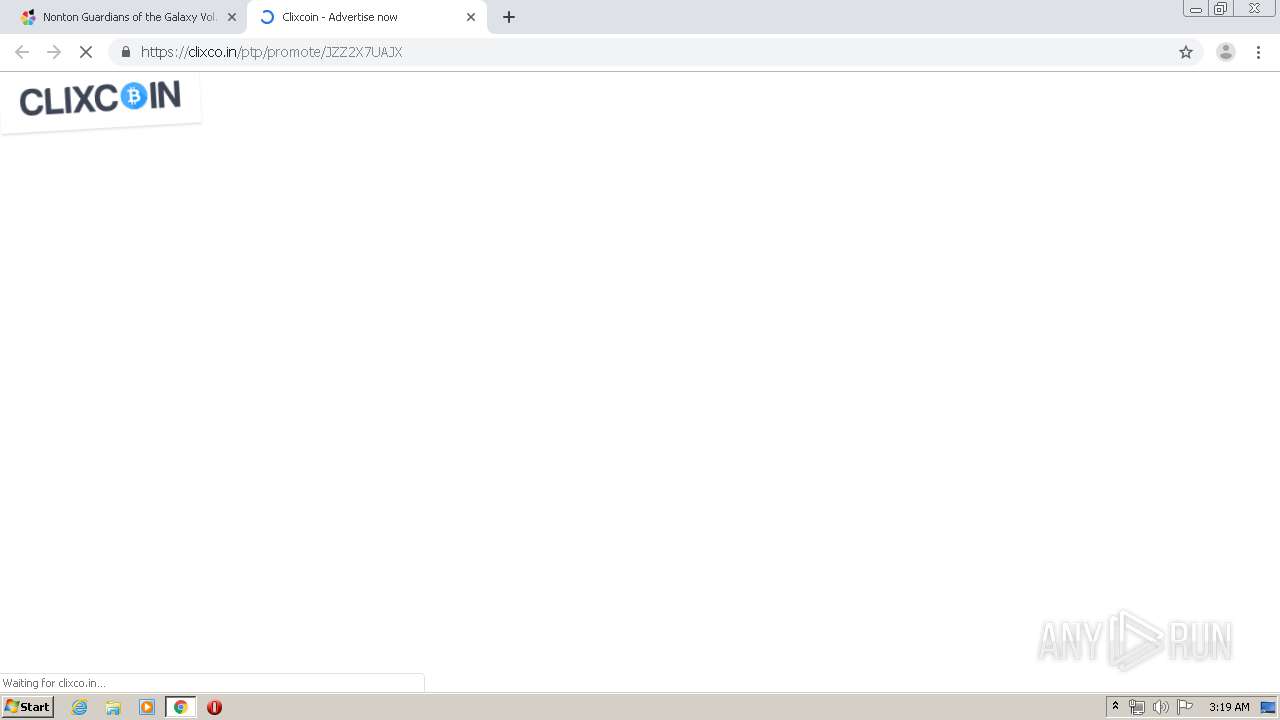1280x720 pixels.
Task: Switch to the Nonton Guardians of the Galaxy tab
Action: [x=128, y=17]
